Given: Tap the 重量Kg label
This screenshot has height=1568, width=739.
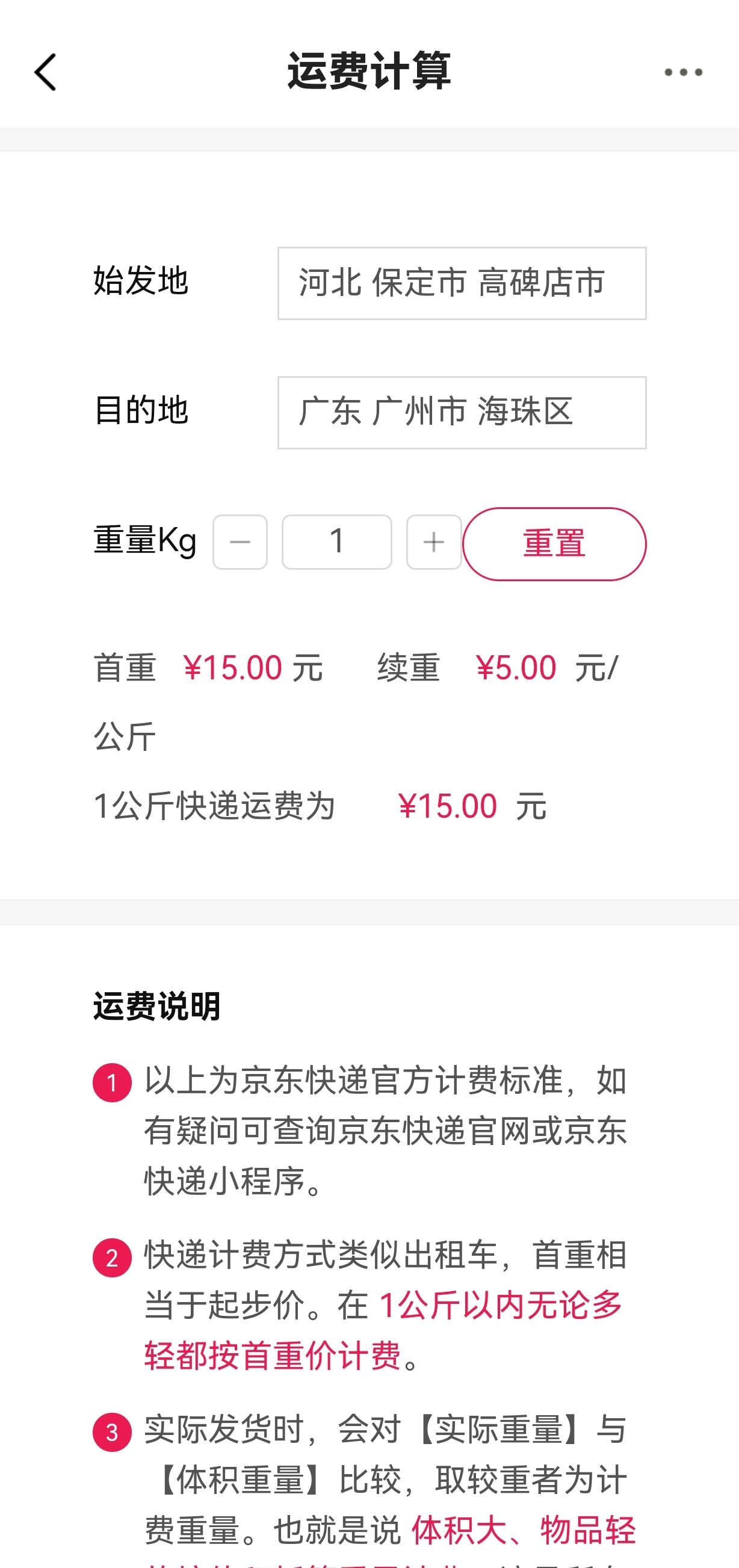Looking at the screenshot, I should [x=145, y=540].
